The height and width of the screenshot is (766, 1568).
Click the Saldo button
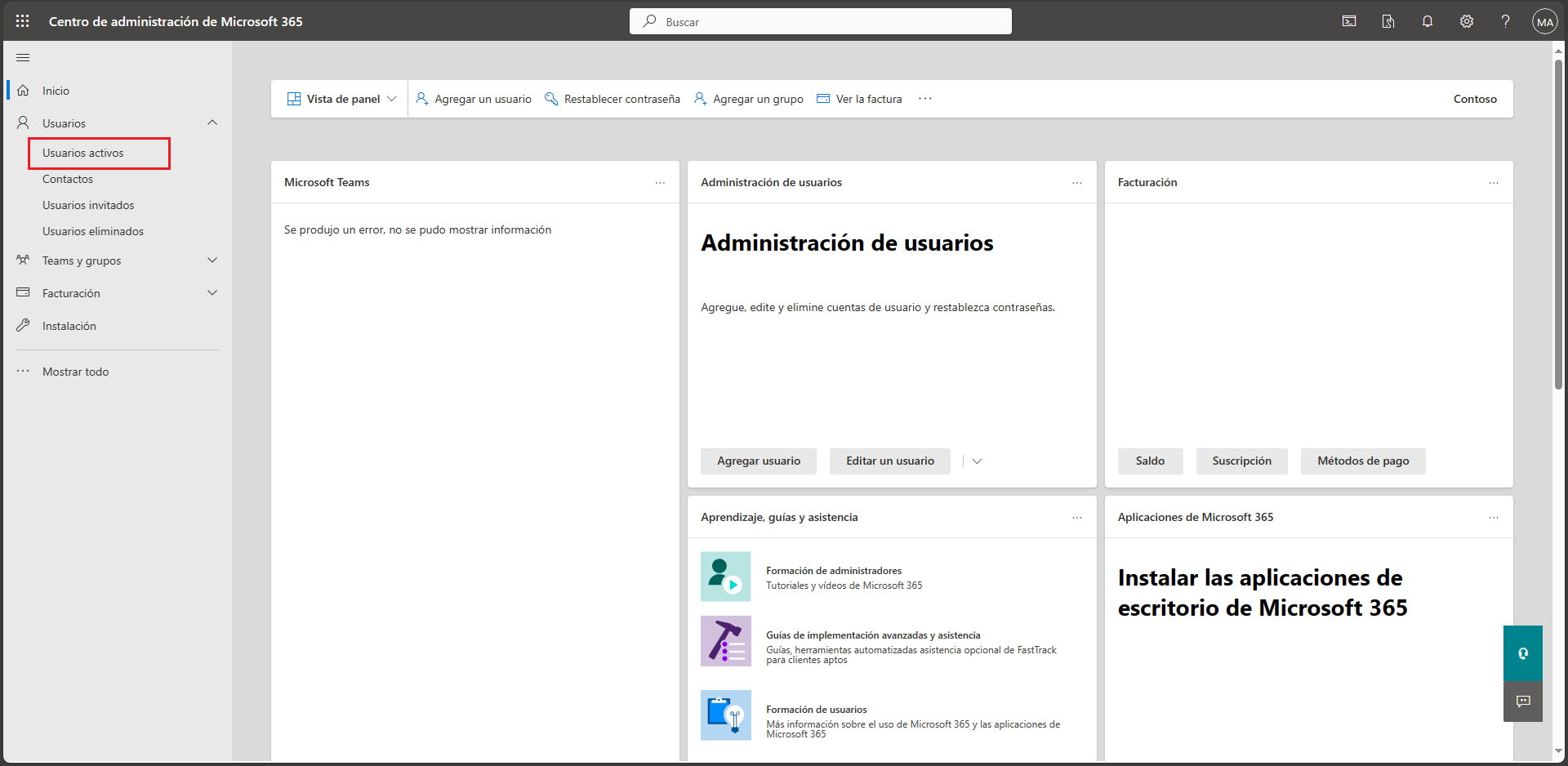point(1150,461)
